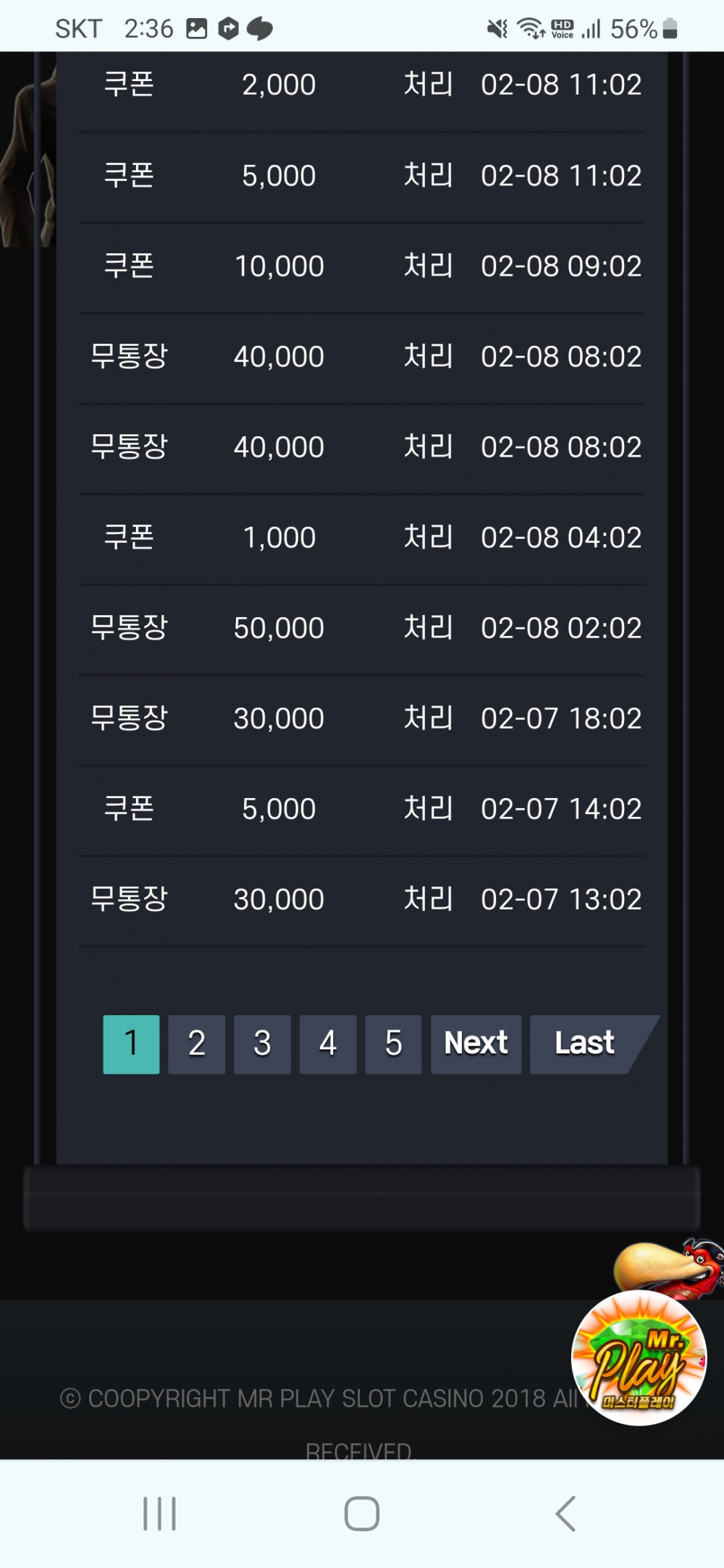This screenshot has height=1568, width=724.
Task: Jump to page 5 of history
Action: [393, 1043]
